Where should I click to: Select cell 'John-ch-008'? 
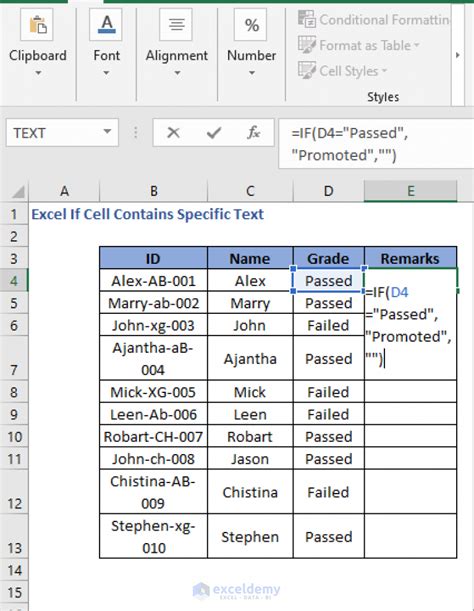pos(153,458)
